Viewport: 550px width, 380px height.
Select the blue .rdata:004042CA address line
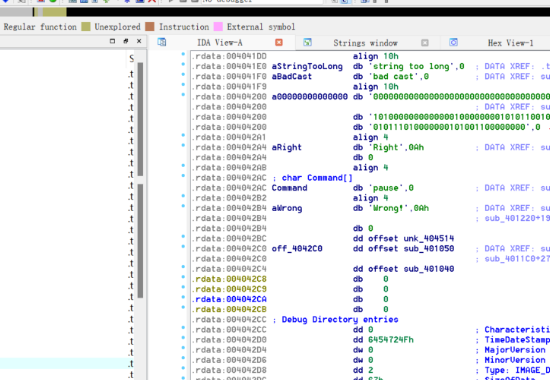pos(229,299)
